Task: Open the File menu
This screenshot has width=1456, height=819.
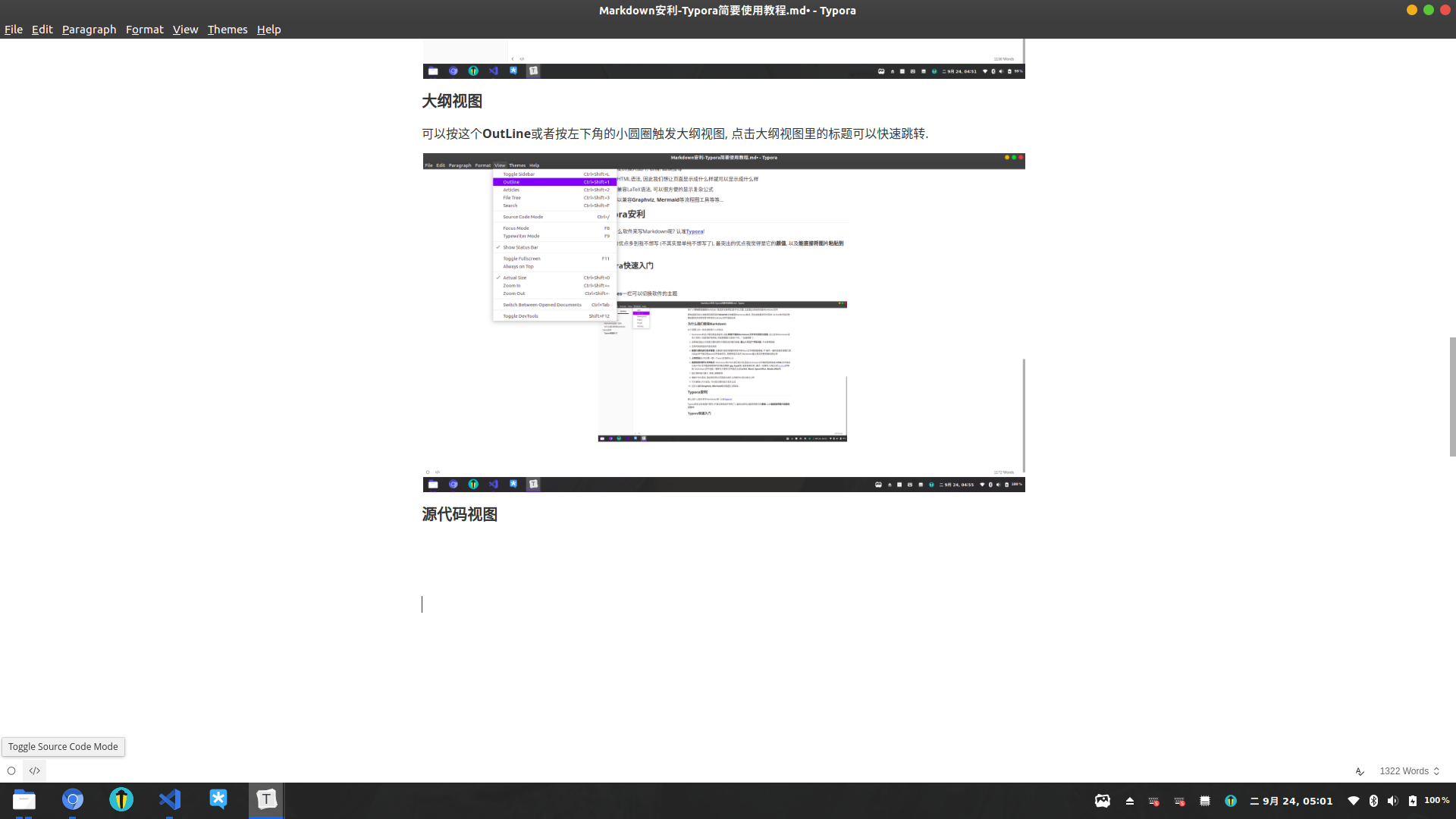Action: pyautogui.click(x=14, y=29)
